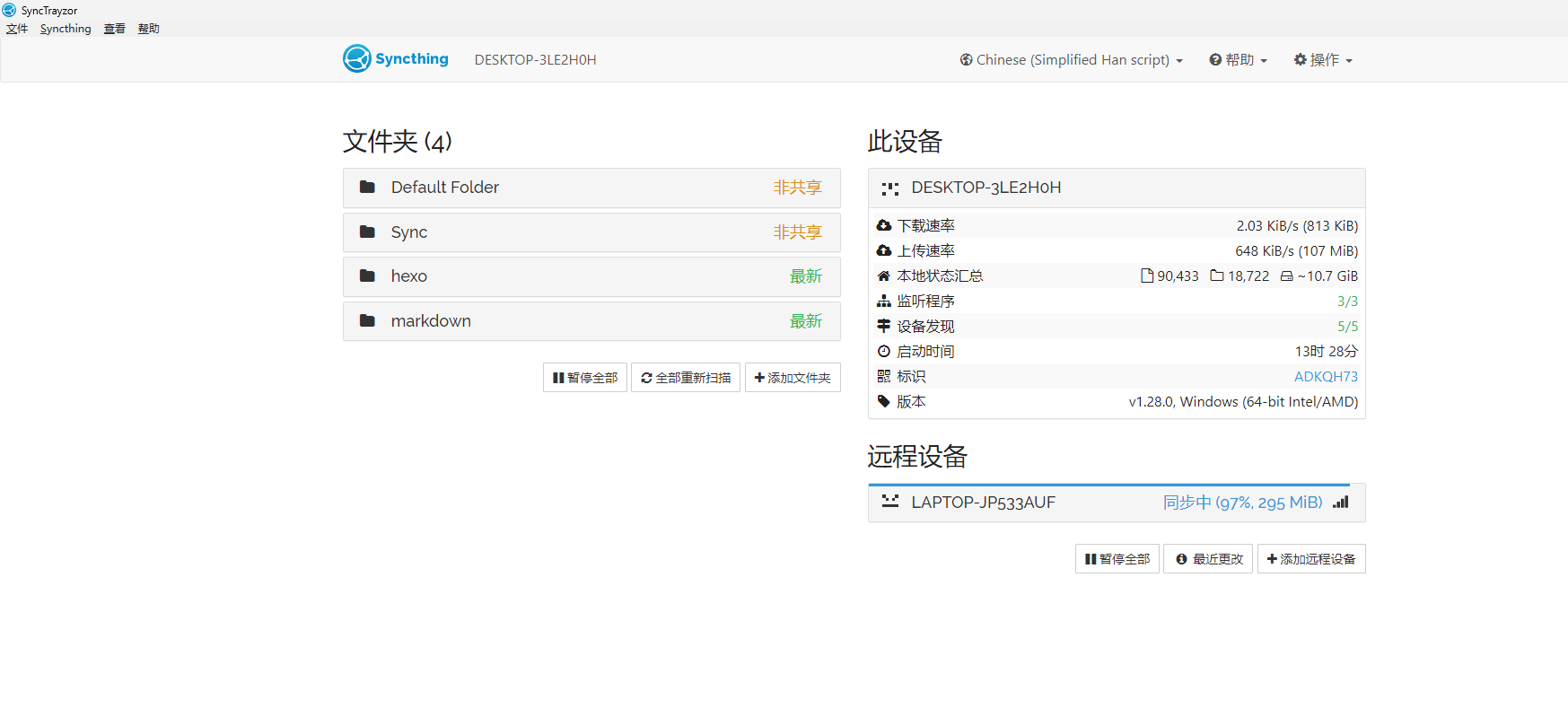Screen dimensions: 1568x726
Task: Click the LAPTOP-JP533AUF device identicon
Action: click(x=890, y=502)
